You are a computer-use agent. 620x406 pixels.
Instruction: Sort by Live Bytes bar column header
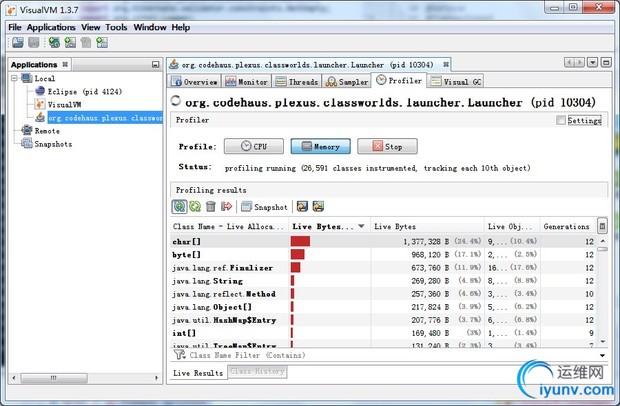point(329,227)
